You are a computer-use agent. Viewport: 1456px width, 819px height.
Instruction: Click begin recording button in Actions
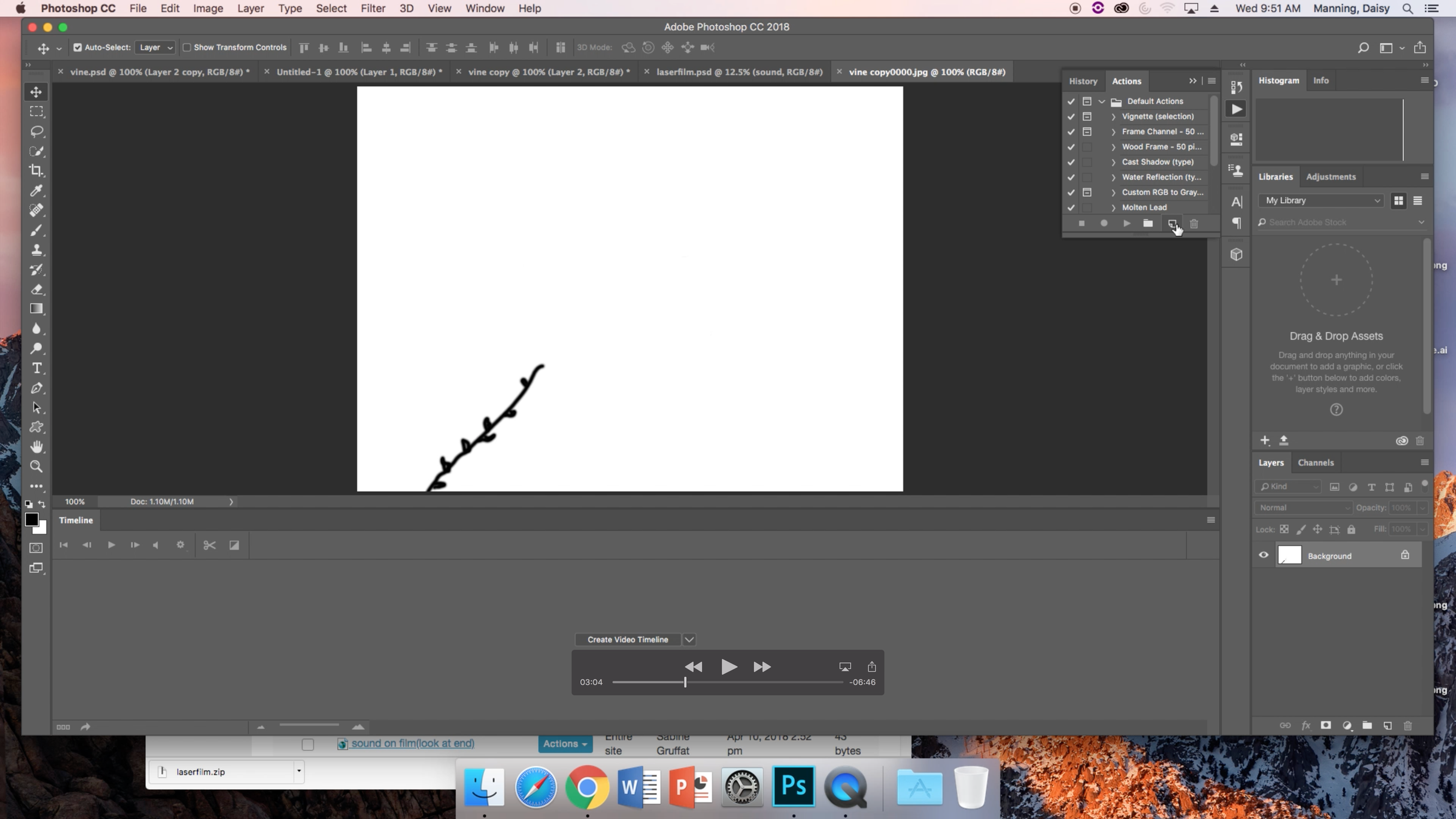[1104, 223]
